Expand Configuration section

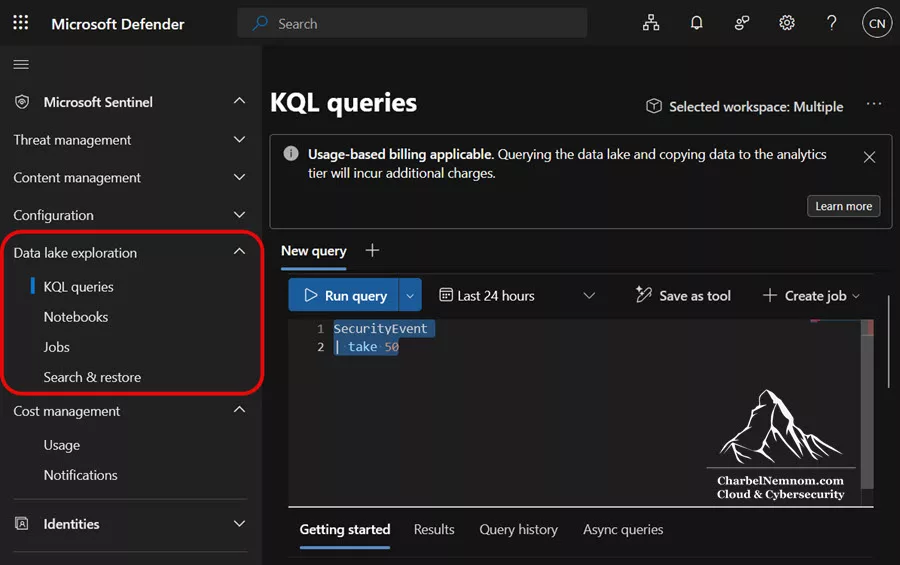pos(239,215)
